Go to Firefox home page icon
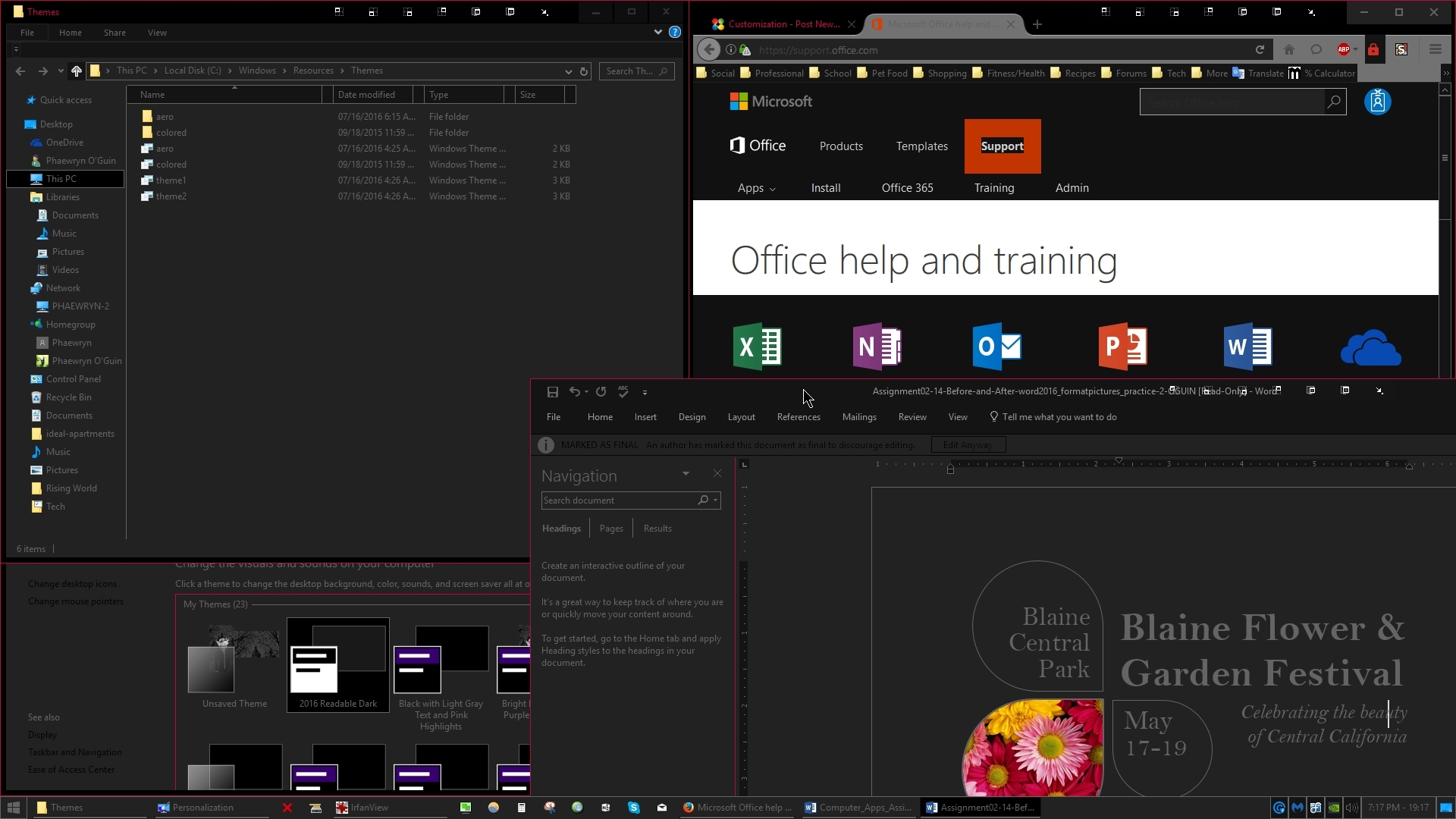 1288,50
